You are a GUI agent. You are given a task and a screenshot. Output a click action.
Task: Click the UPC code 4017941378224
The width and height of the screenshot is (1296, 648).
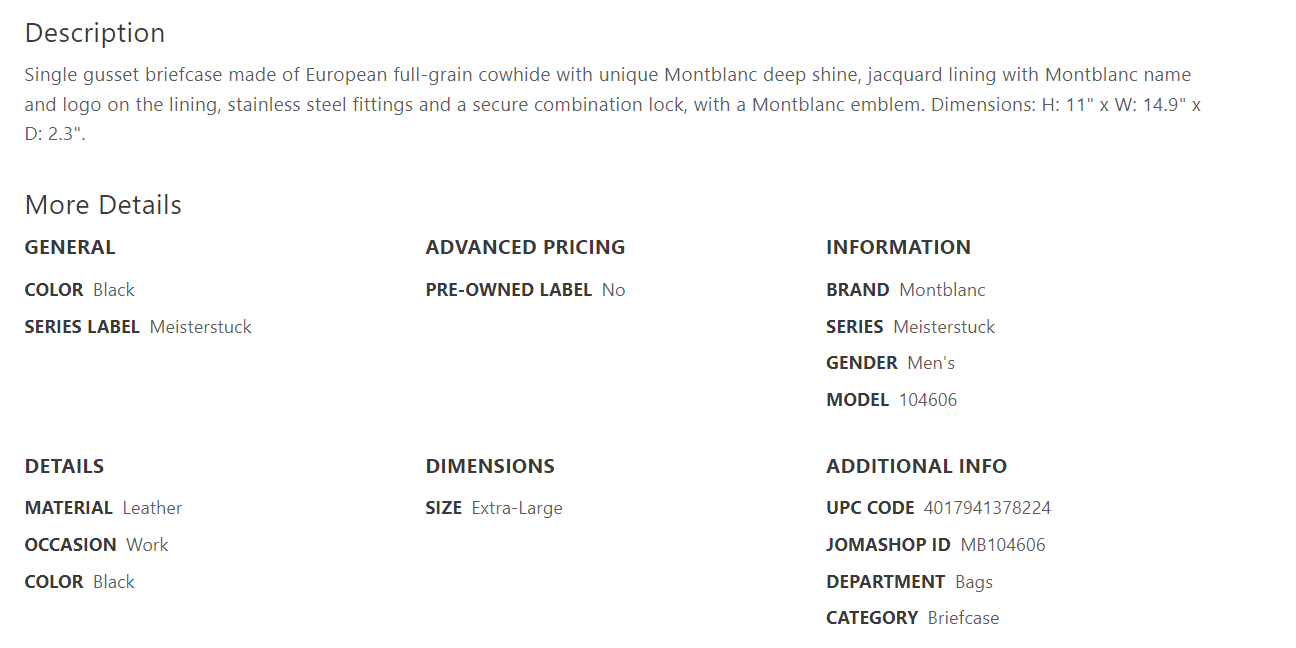click(x=987, y=508)
